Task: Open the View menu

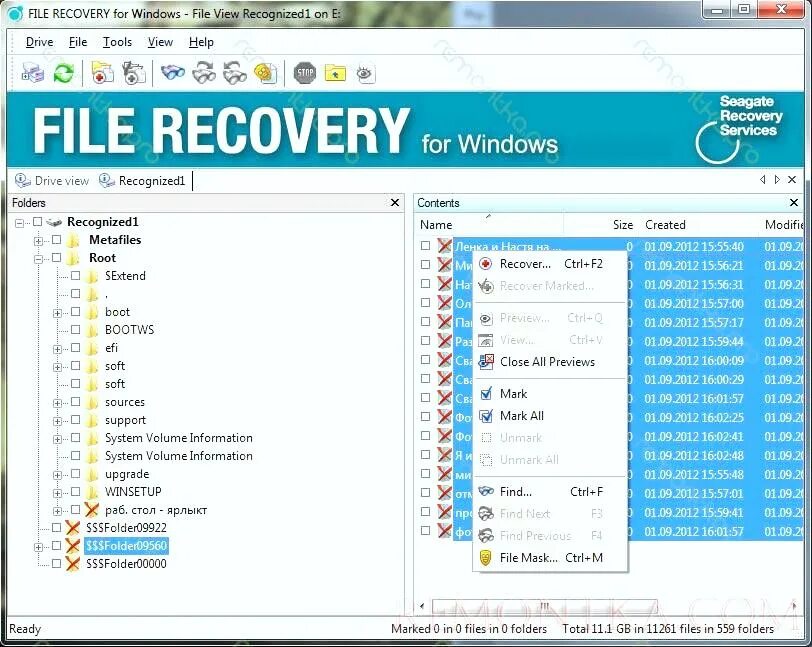Action: [x=160, y=42]
